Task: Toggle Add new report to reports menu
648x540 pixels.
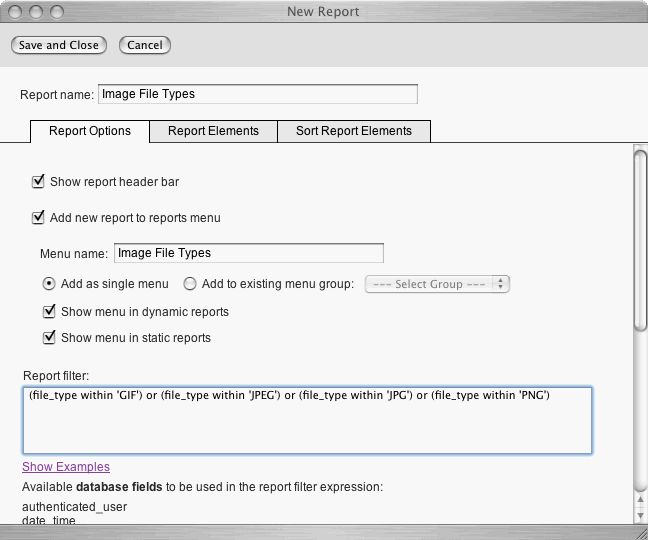Action: pos(39,217)
